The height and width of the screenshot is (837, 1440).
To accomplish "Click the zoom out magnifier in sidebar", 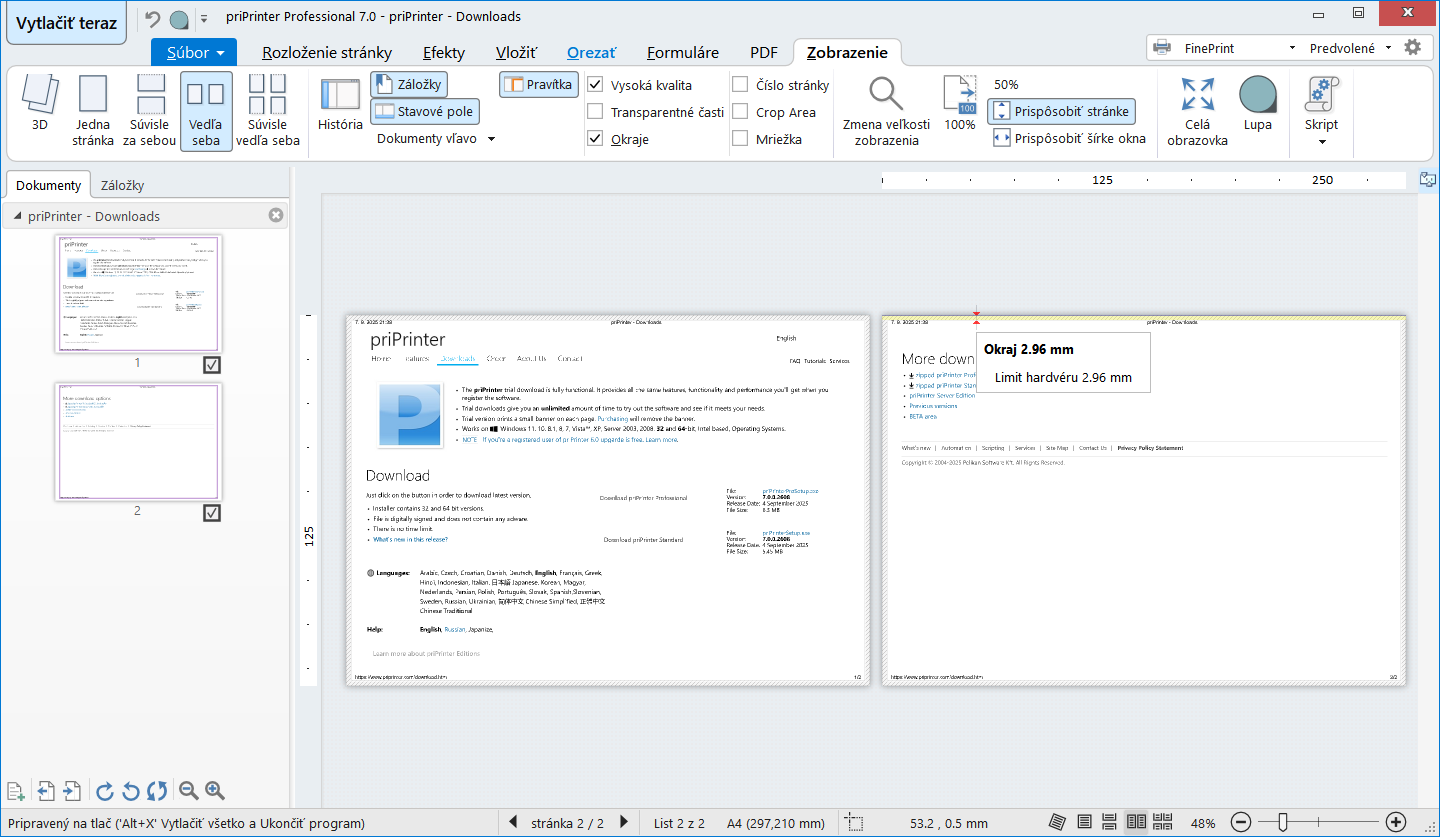I will click(188, 791).
